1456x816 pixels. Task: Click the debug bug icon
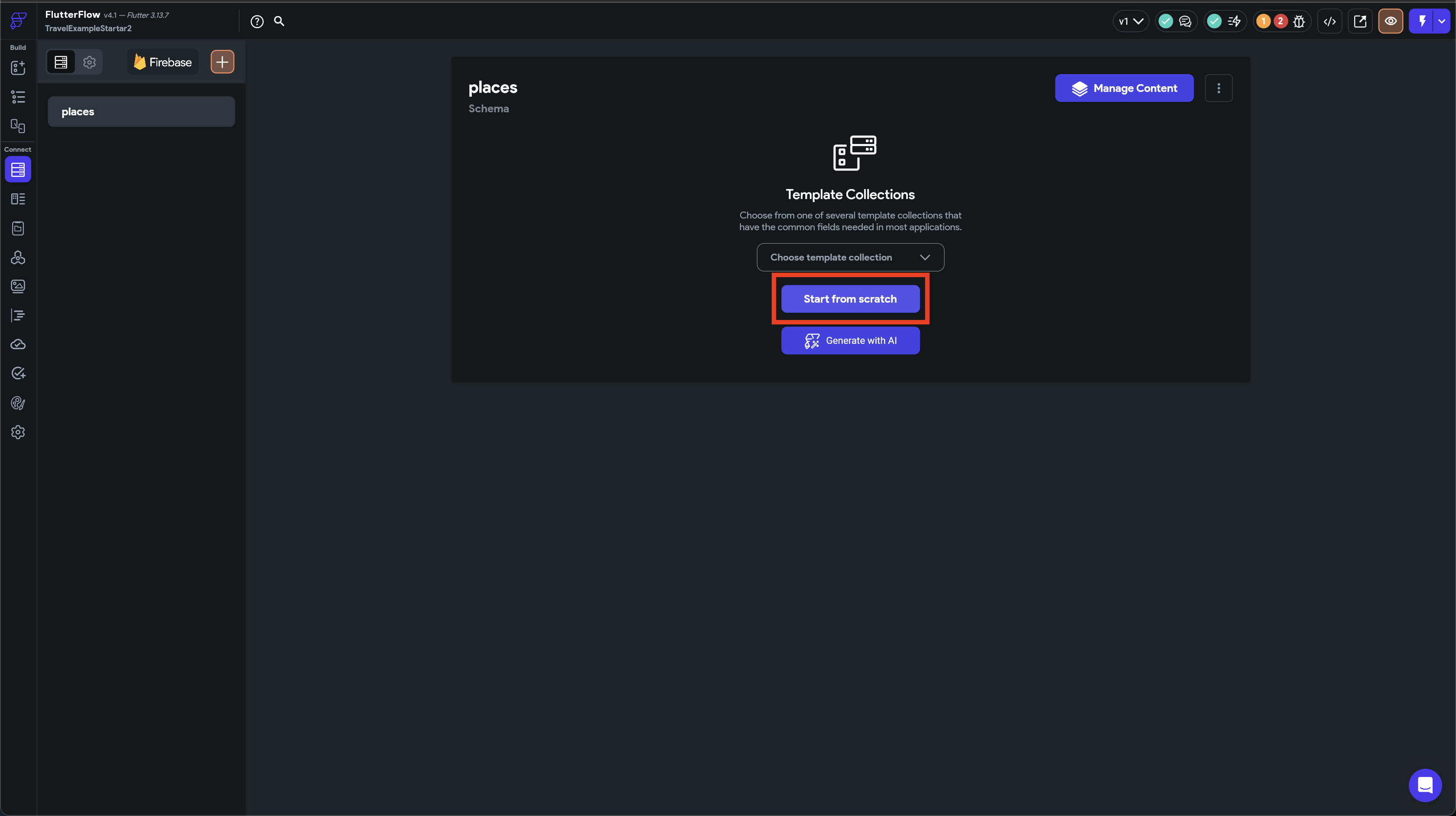[1299, 22]
